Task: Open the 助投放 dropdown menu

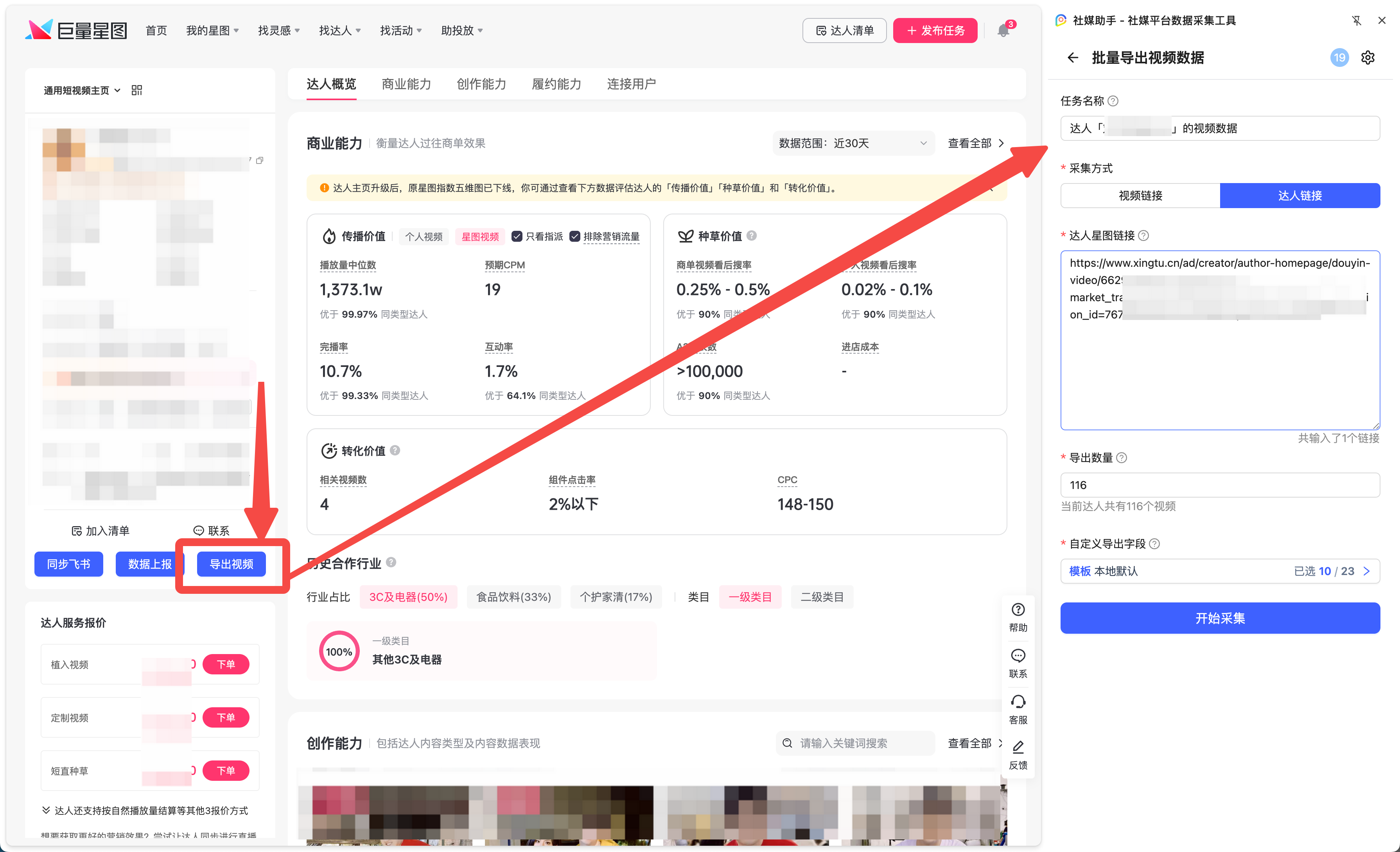Action: (462, 31)
